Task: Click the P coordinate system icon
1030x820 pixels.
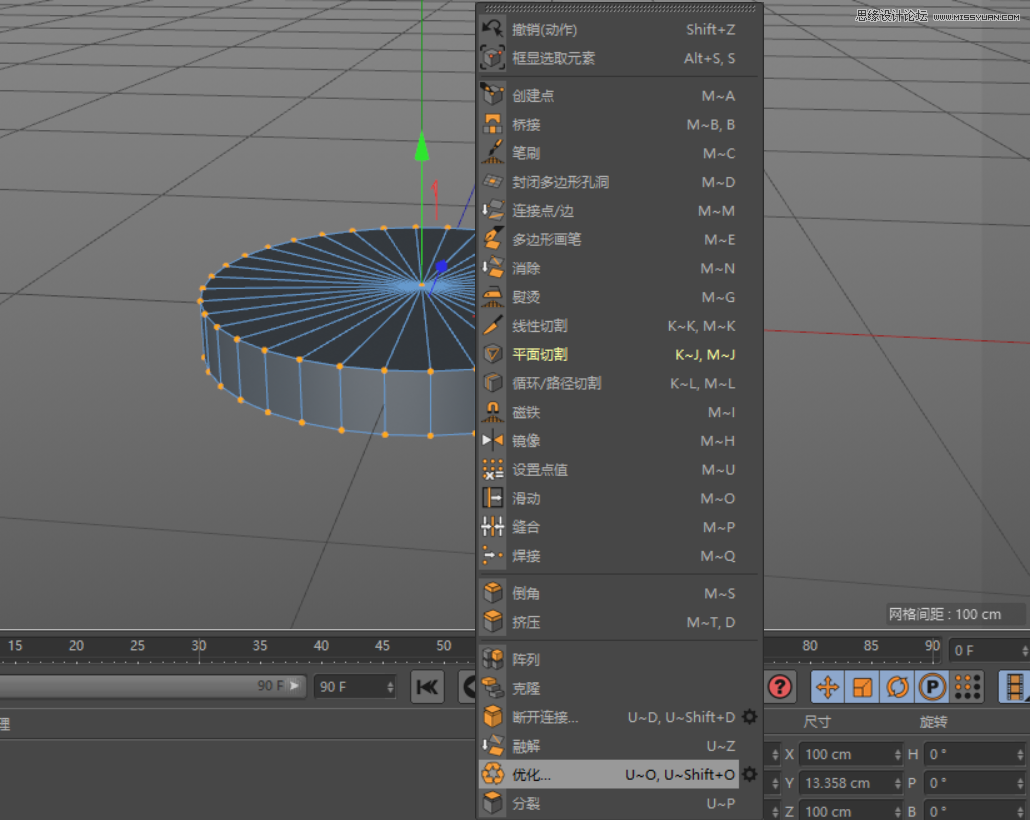Action: pyautogui.click(x=930, y=687)
